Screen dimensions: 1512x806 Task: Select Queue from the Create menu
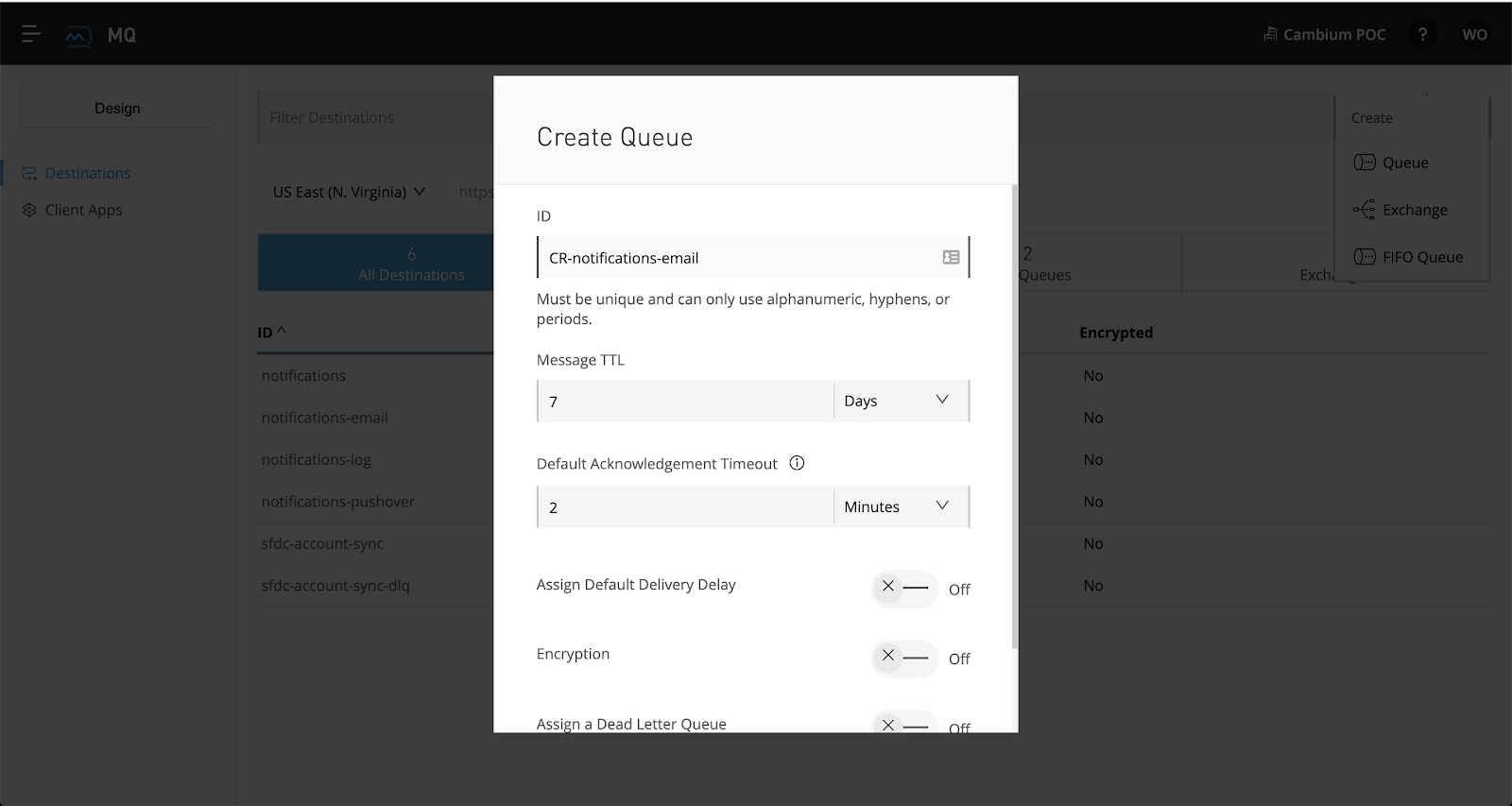[1404, 163]
